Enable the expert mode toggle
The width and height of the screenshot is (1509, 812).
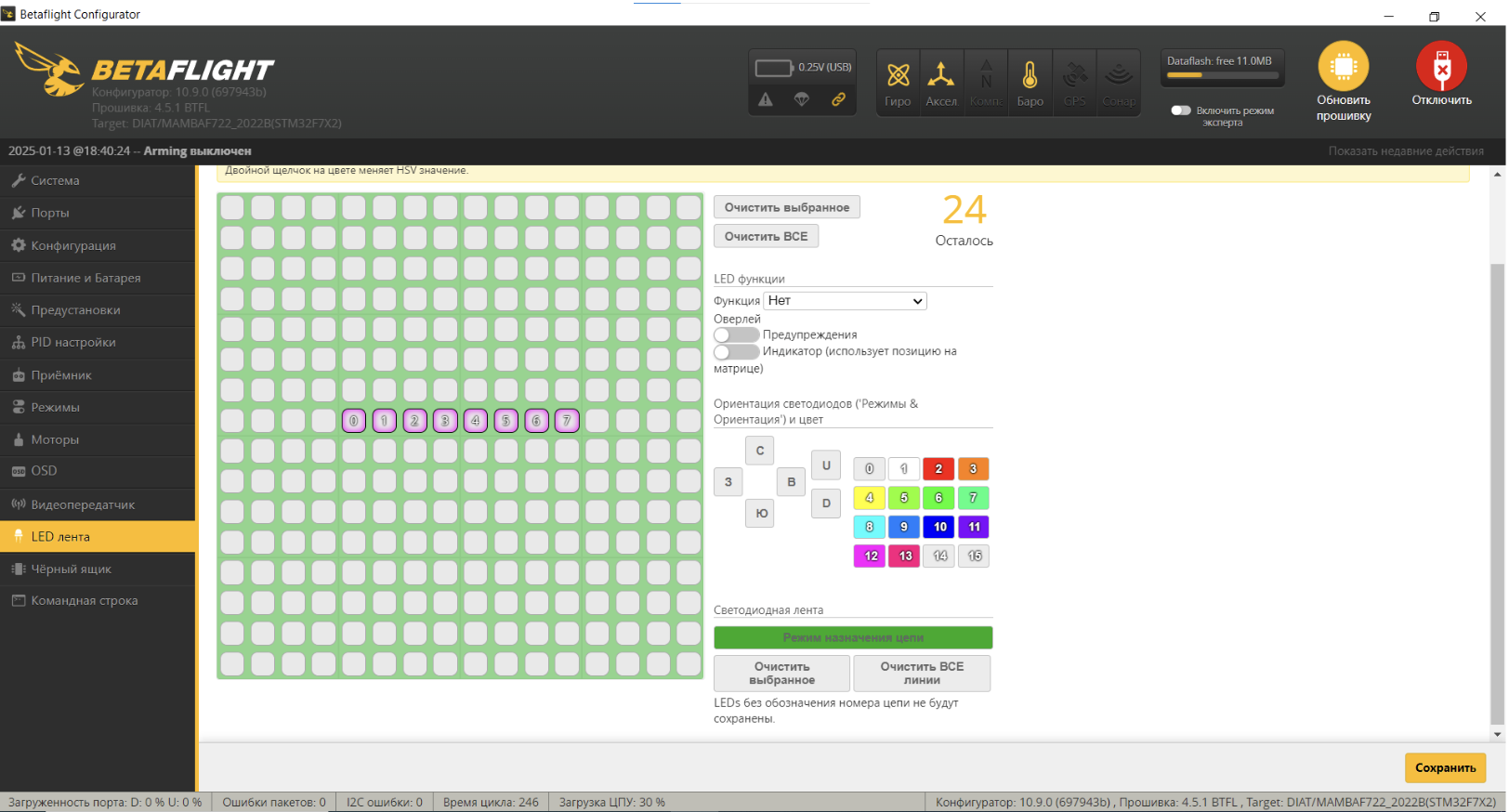coord(1181,111)
